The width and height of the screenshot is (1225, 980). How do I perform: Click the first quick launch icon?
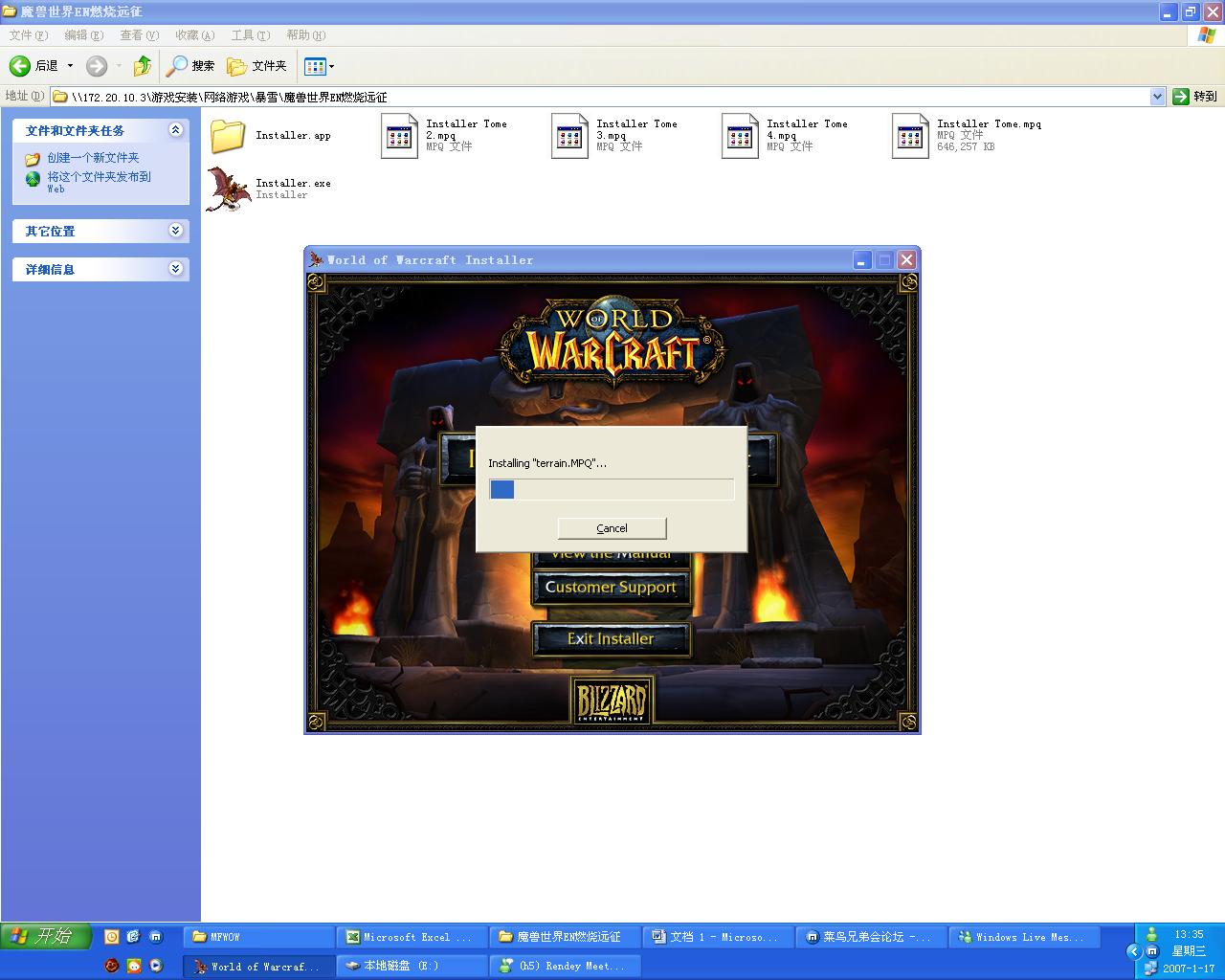click(112, 937)
